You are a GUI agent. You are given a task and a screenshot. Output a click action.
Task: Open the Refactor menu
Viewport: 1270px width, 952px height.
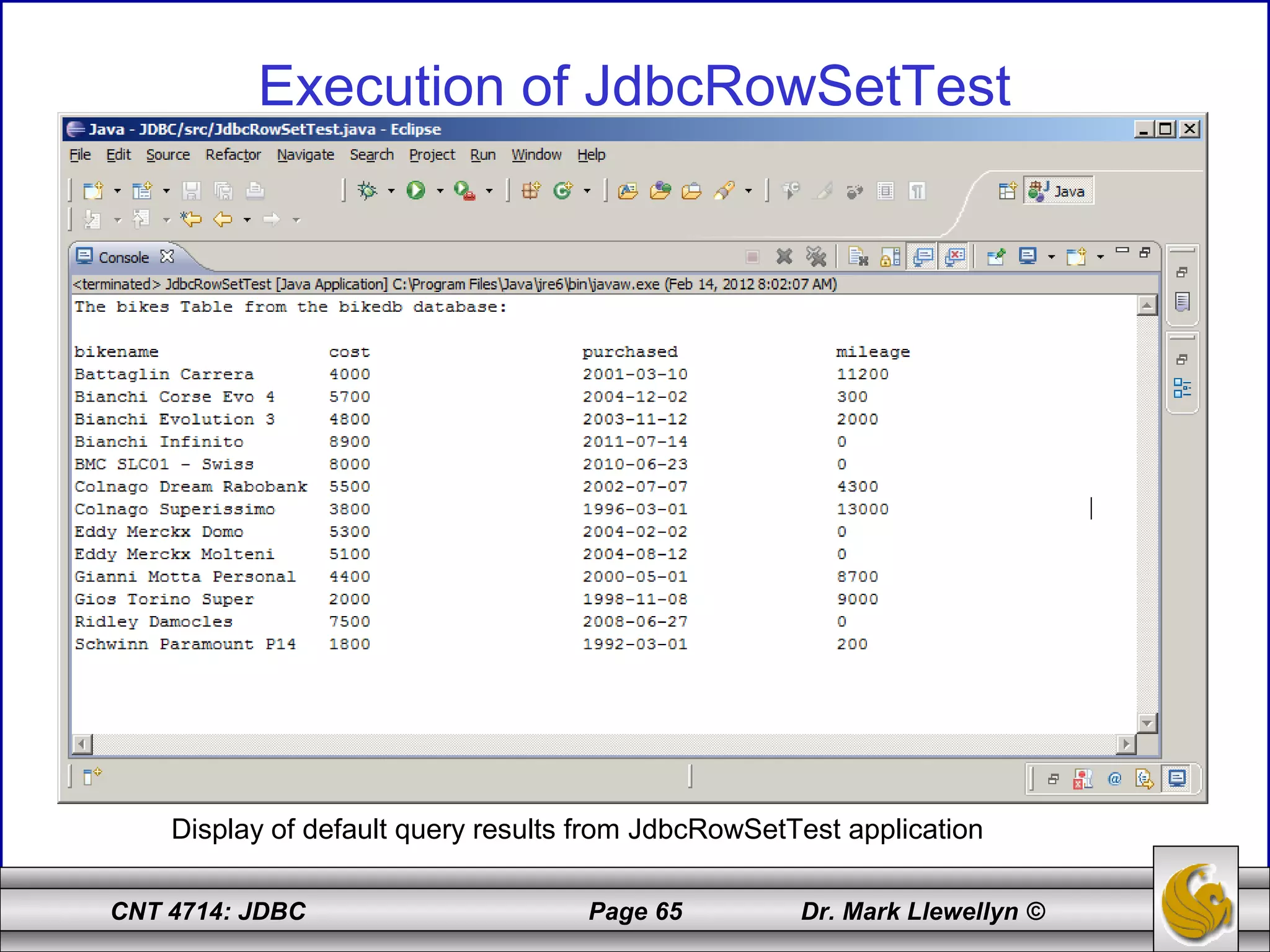233,155
